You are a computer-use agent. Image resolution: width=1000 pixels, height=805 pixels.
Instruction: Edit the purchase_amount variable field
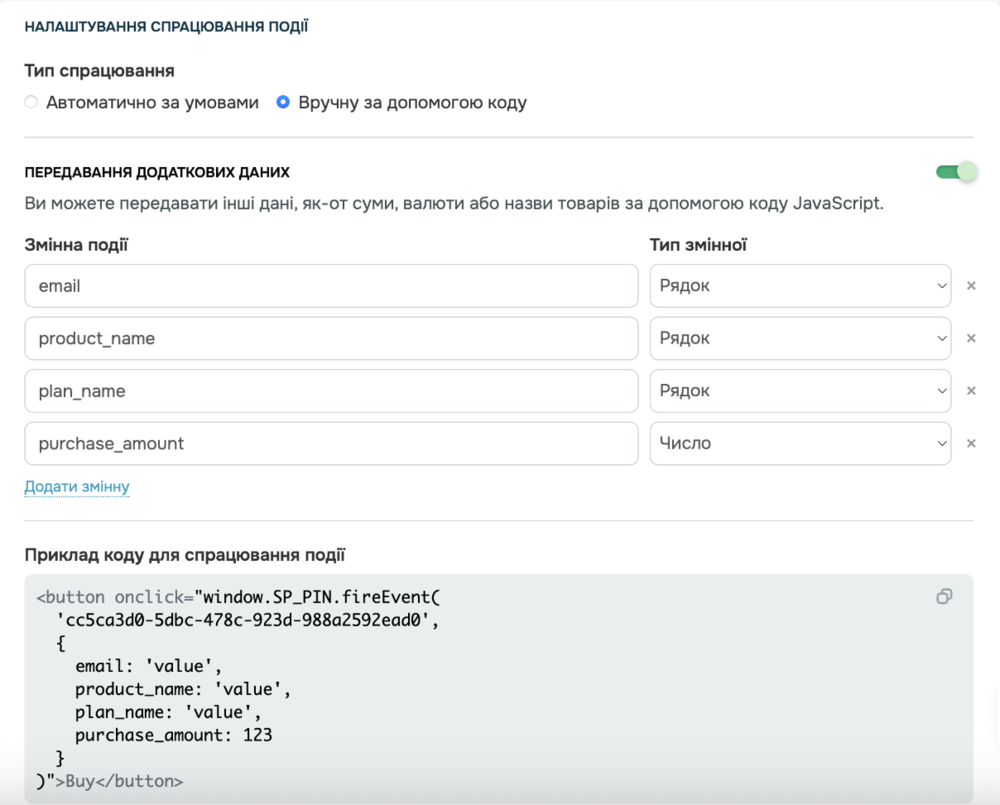pos(331,443)
